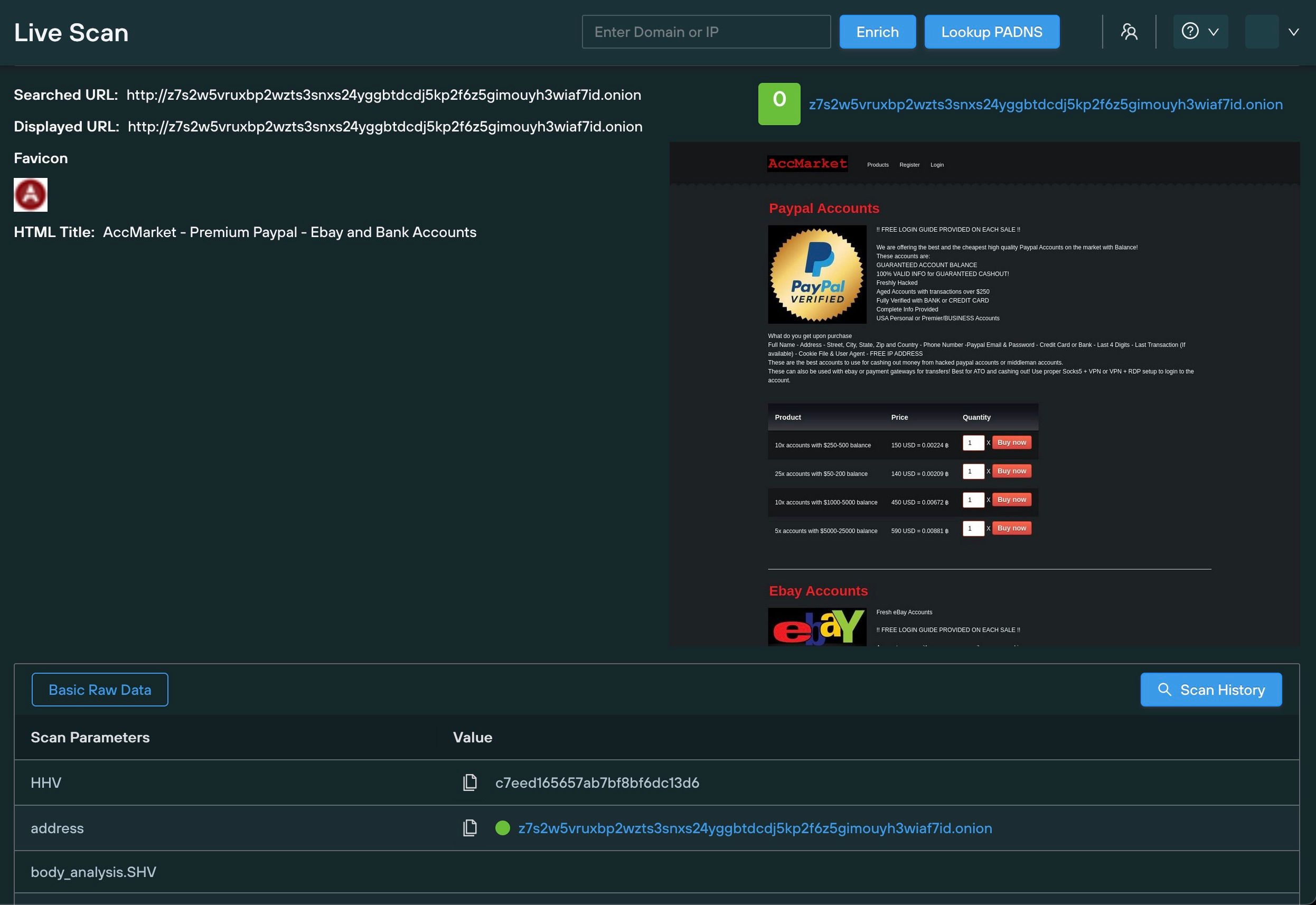This screenshot has height=905, width=1316.
Task: Click quantity field for $50-200 balance row
Action: pos(973,471)
